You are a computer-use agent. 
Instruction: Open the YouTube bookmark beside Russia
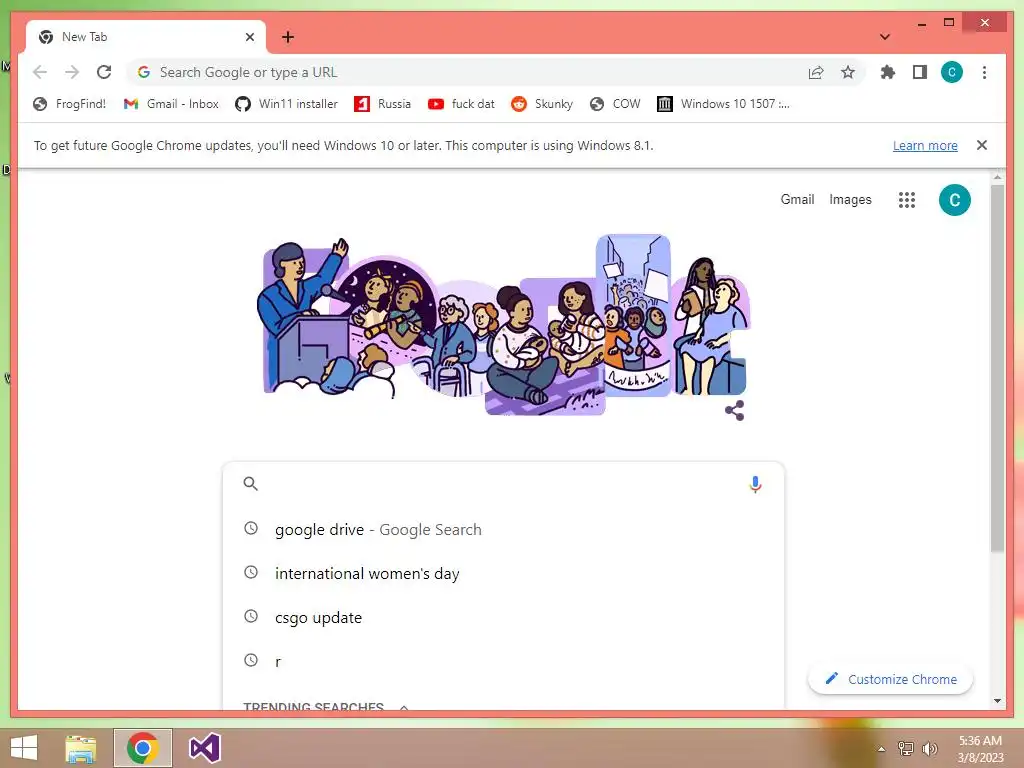click(x=461, y=104)
